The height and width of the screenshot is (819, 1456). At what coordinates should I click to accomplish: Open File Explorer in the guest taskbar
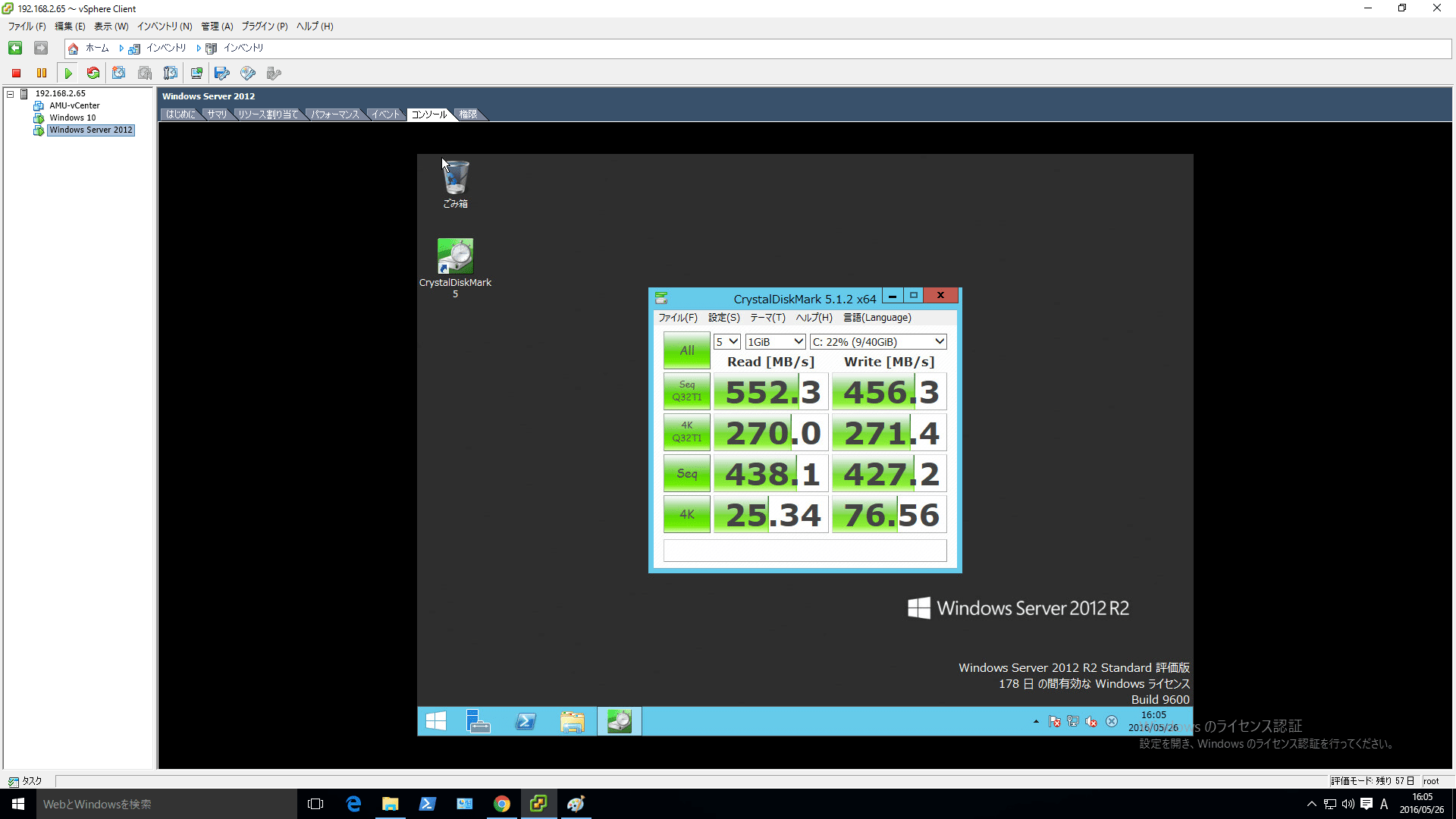573,721
